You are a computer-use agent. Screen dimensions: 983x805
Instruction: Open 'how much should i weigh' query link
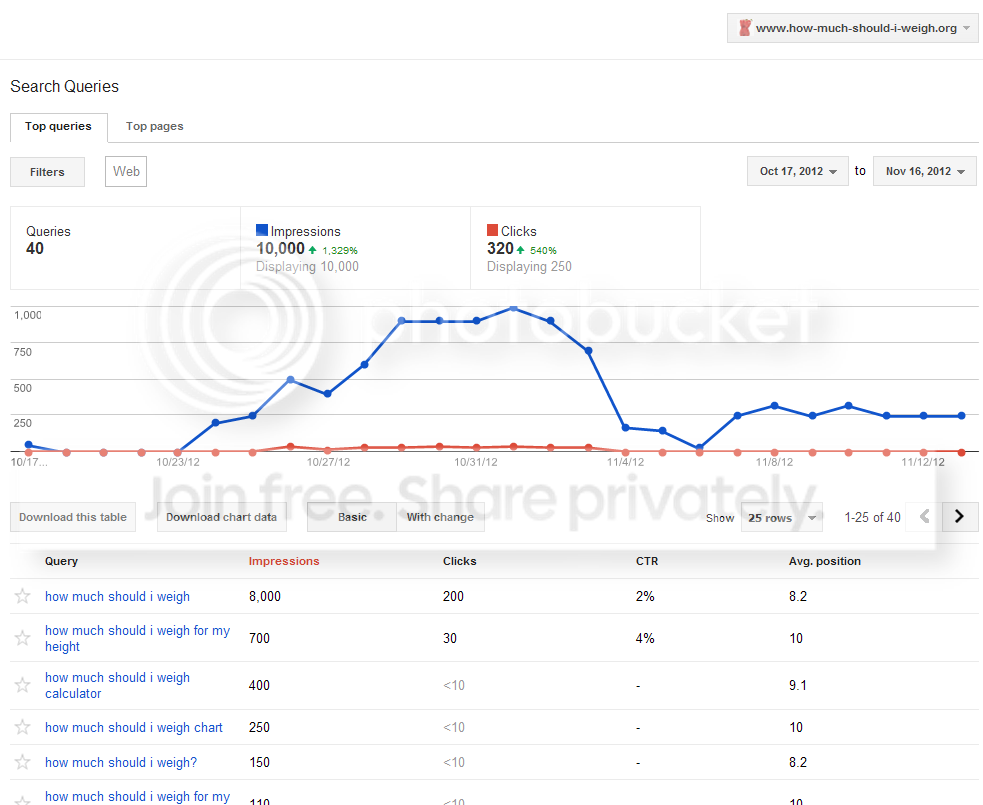click(117, 596)
